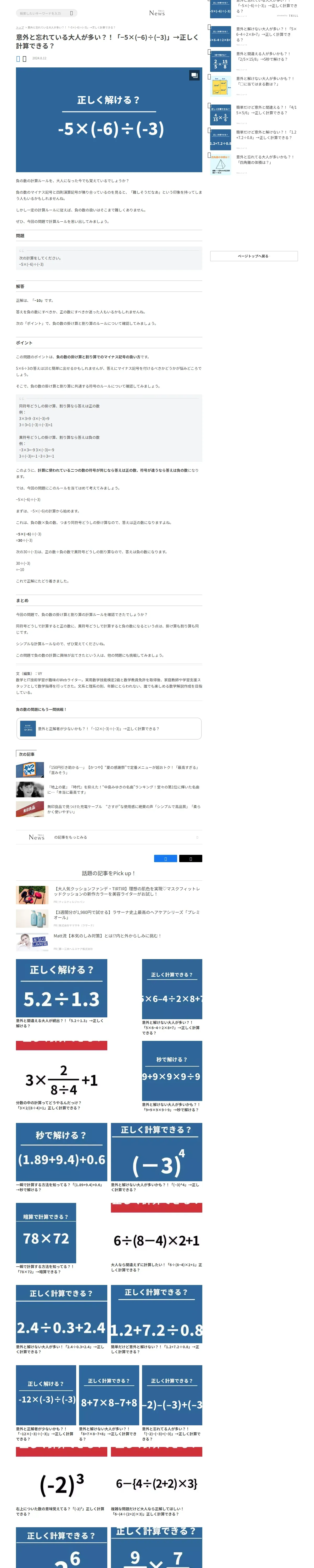Screen dimensions: 314x1568
Task: Open the 5.2÷1.3 quiz card
Action: [x=61, y=994]
